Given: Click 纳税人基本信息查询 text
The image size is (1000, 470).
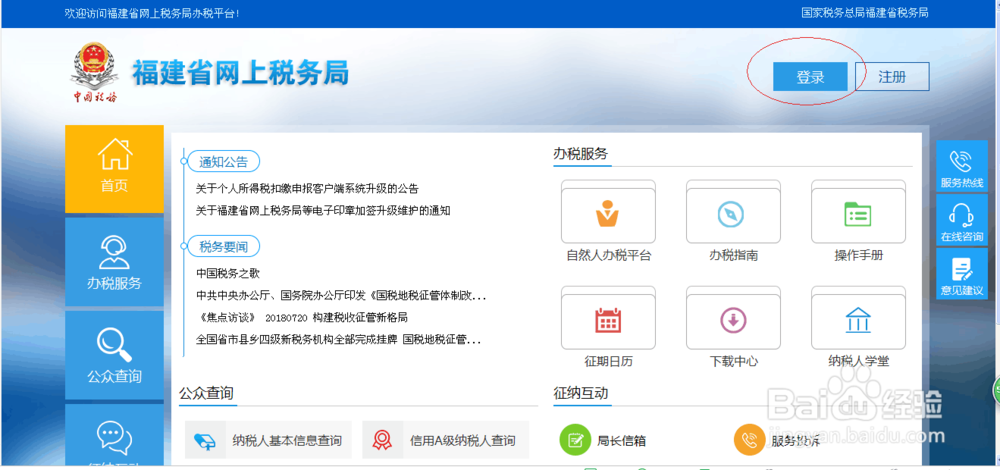Looking at the screenshot, I should [287, 441].
